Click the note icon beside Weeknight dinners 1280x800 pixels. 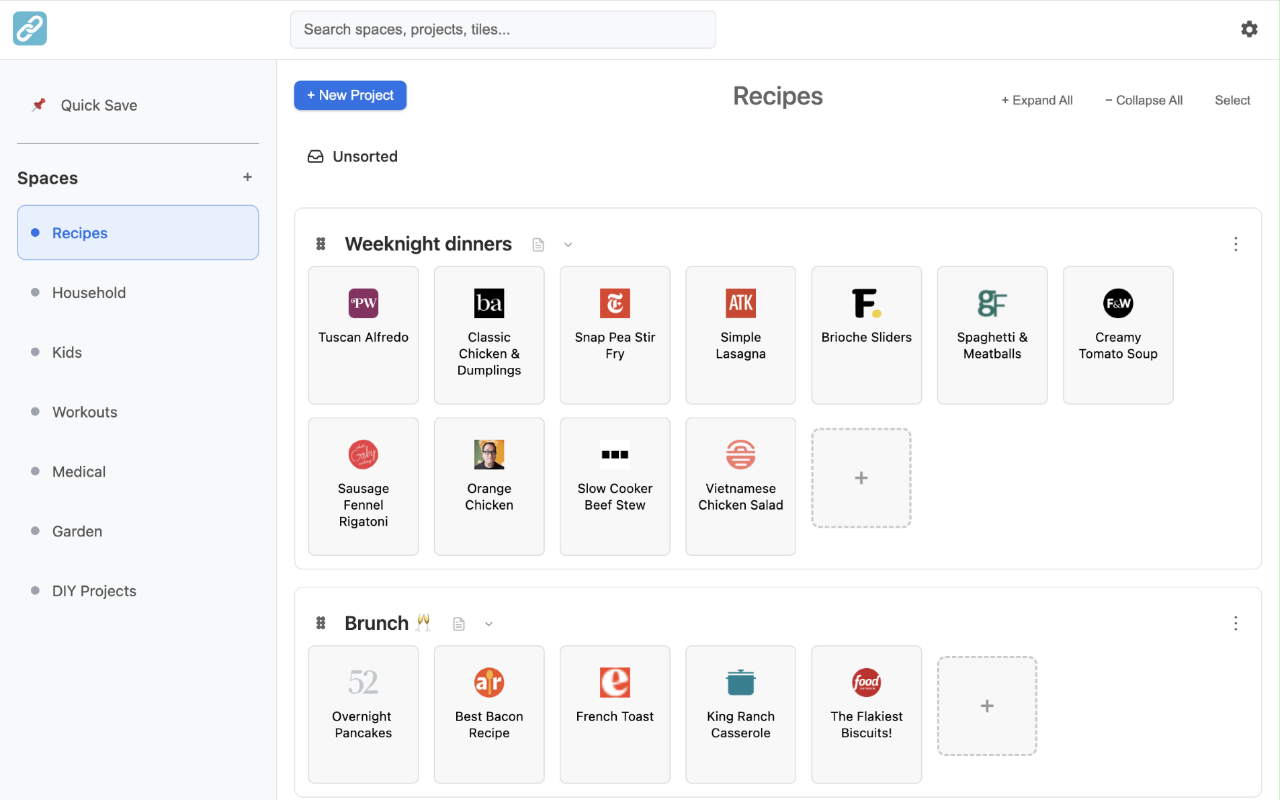coord(538,243)
